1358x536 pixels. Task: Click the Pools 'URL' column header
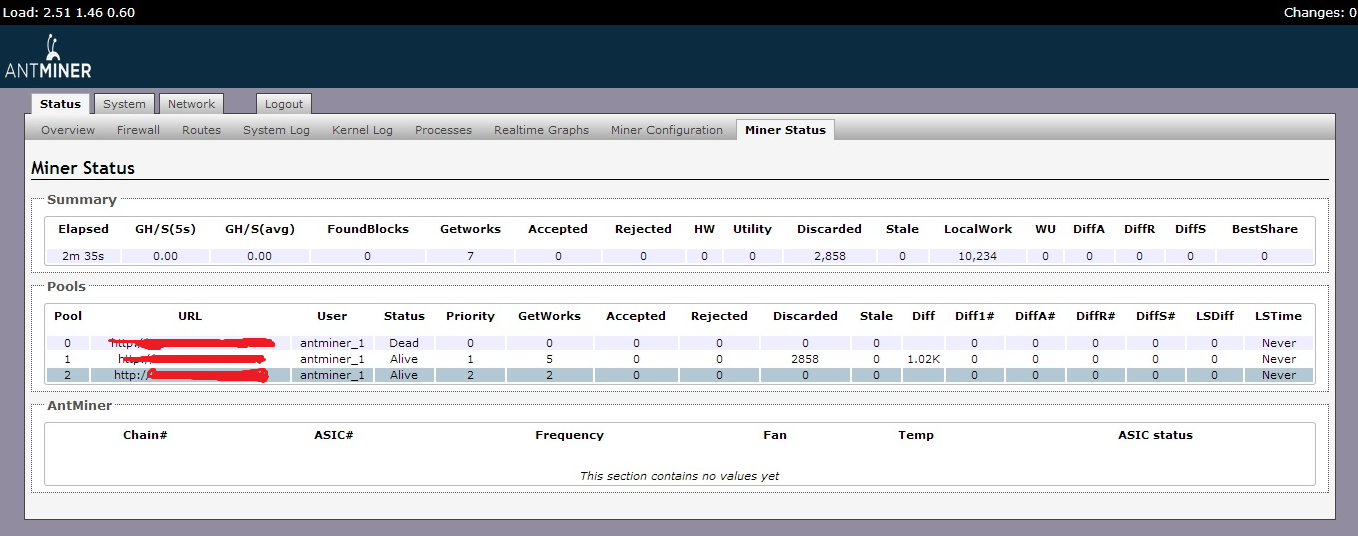click(190, 316)
